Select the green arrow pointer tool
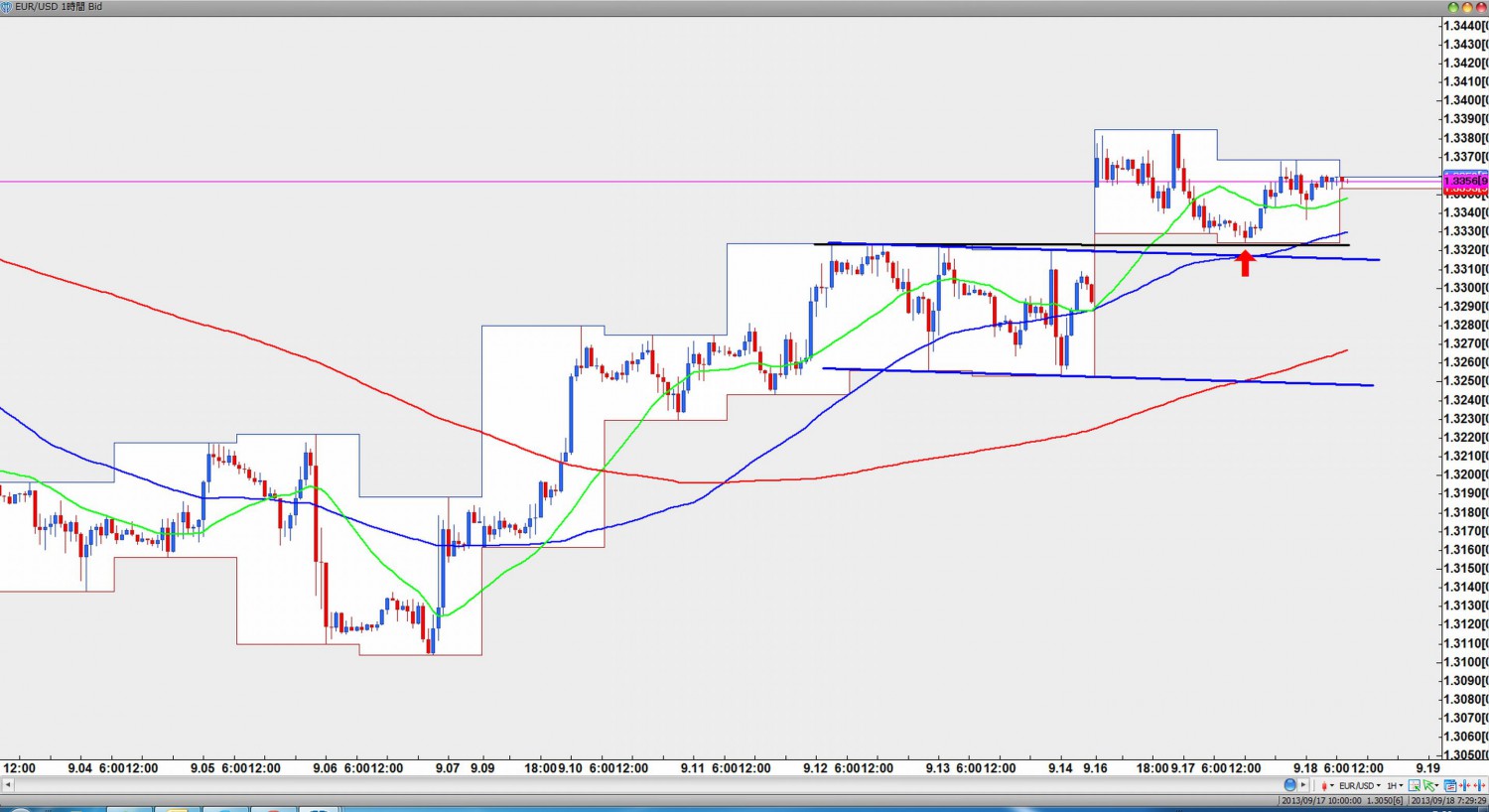Image resolution: width=1489 pixels, height=812 pixels. (1429, 785)
